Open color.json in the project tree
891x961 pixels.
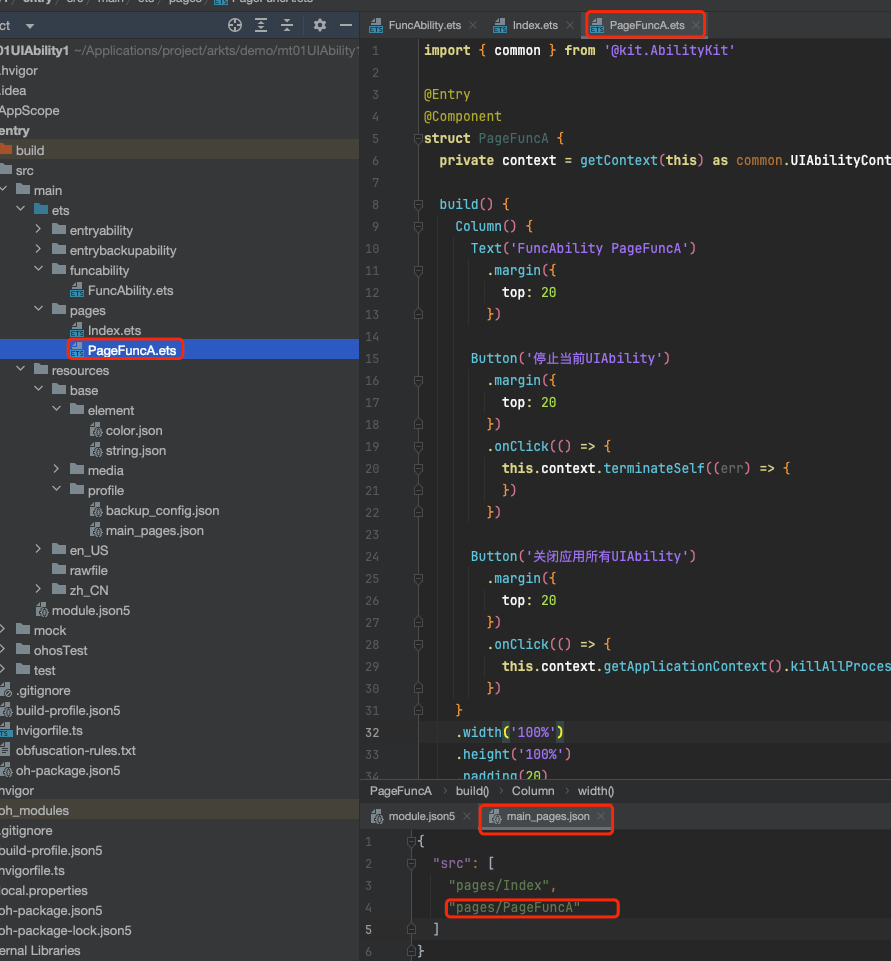[134, 430]
